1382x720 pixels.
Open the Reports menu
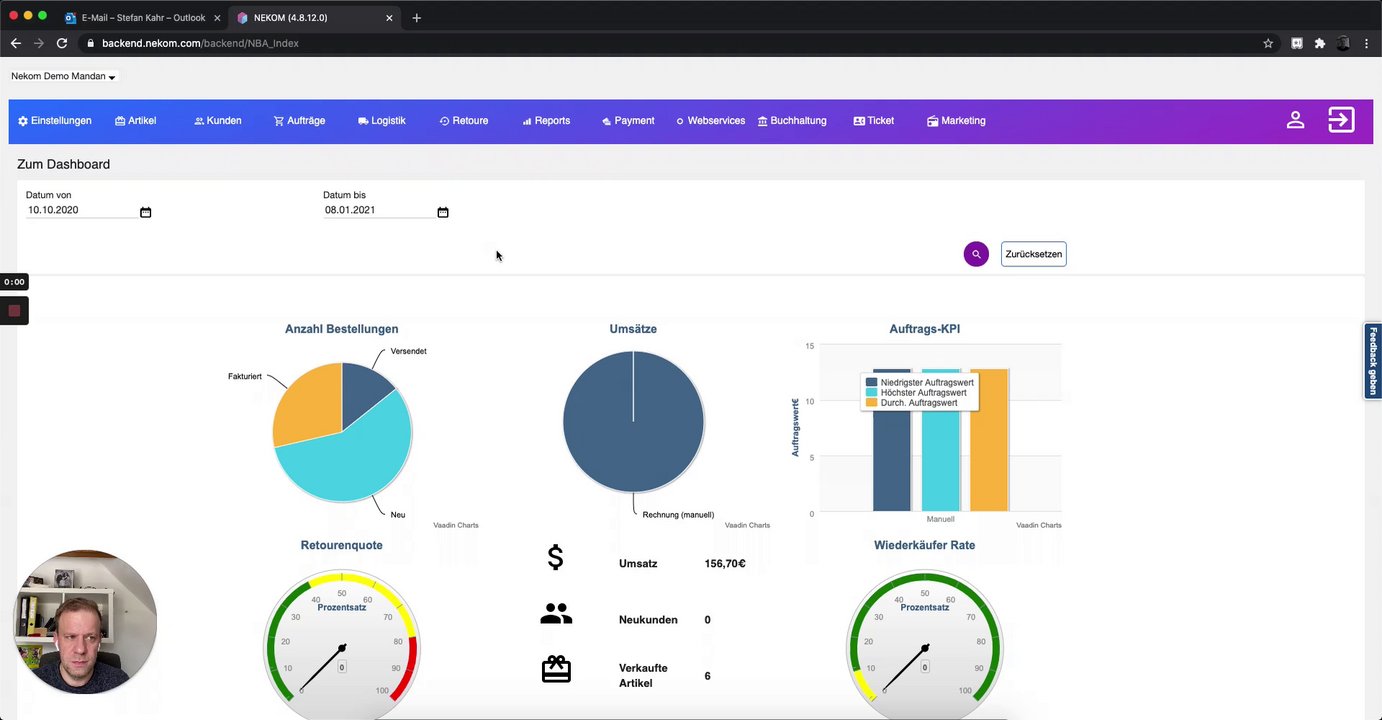tap(546, 120)
